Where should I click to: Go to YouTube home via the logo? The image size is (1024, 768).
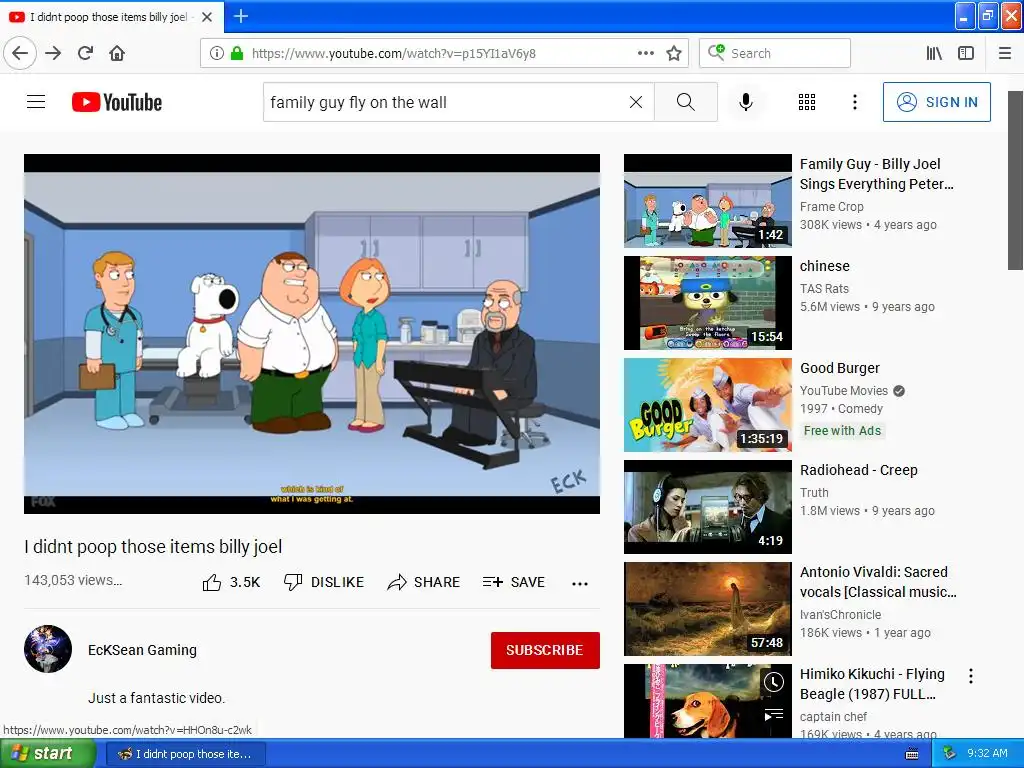pyautogui.click(x=117, y=102)
